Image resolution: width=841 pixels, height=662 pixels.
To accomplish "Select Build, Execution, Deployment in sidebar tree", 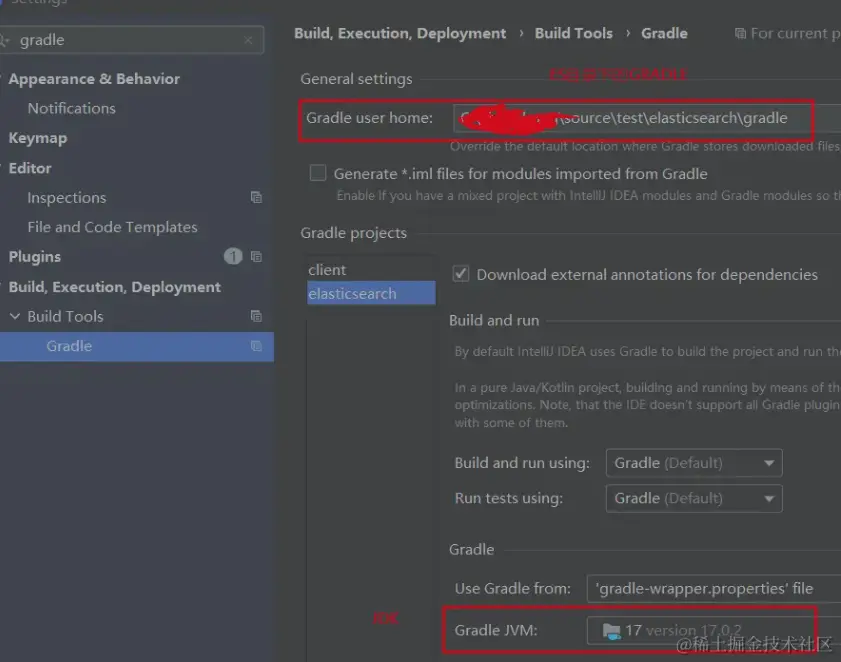I will pyautogui.click(x=114, y=287).
